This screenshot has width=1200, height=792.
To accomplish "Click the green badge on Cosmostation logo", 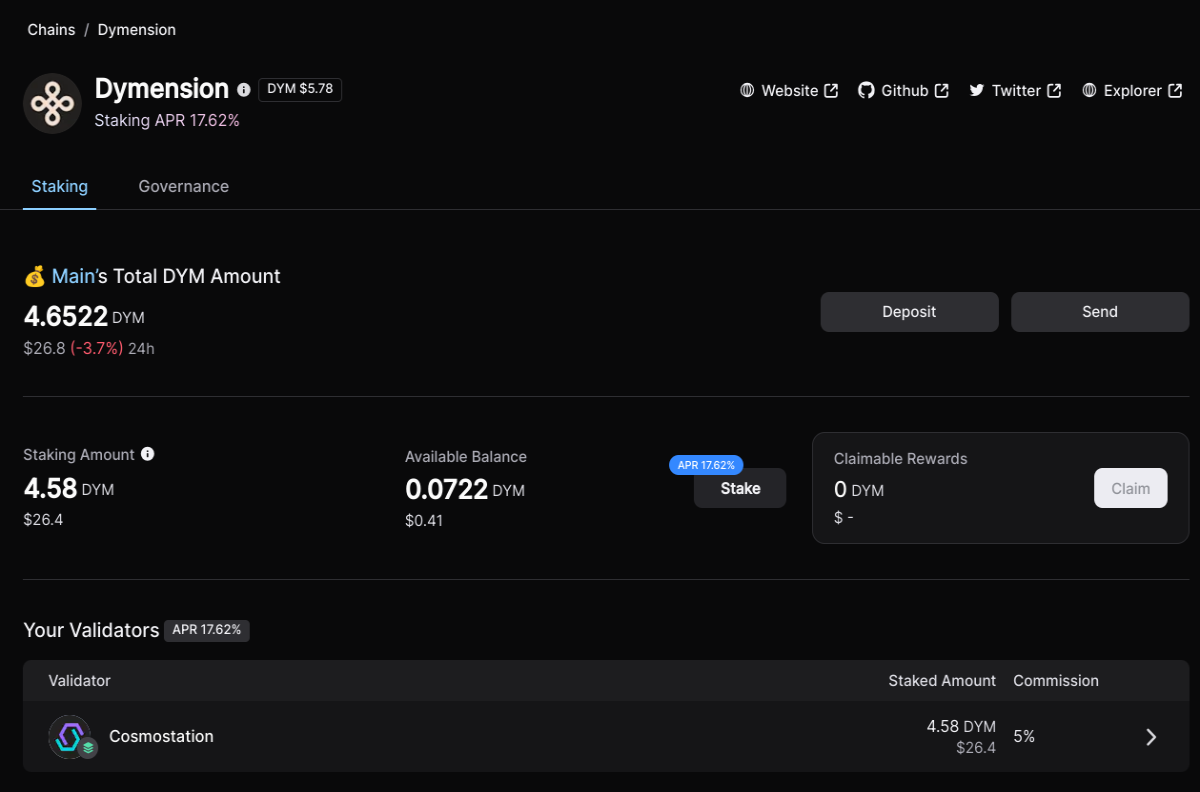I will 89,747.
